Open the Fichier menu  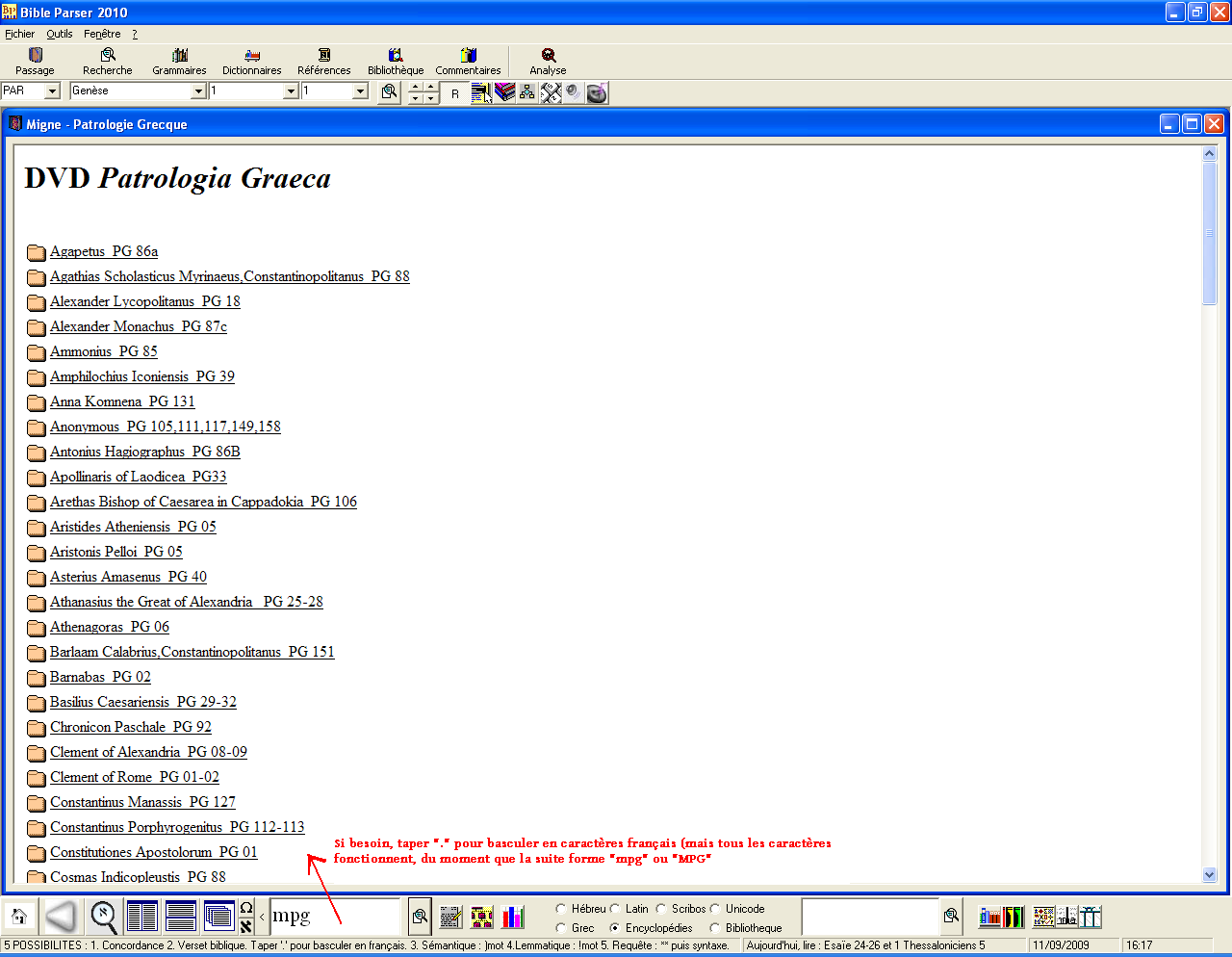19,34
